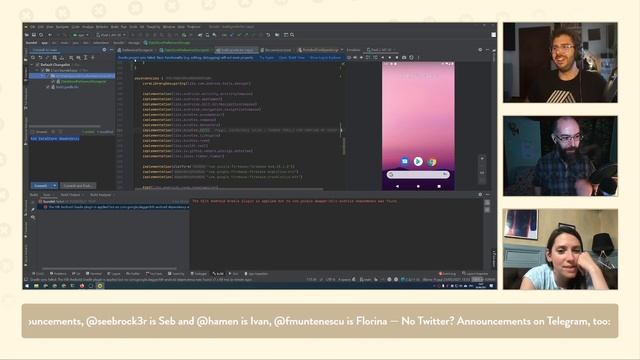Open Commit panel gear settings
The height and width of the screenshot is (360, 640).
104,50
